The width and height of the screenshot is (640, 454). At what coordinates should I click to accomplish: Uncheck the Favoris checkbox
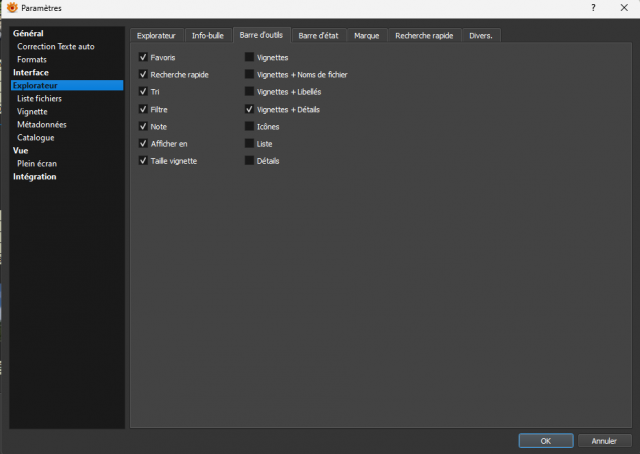[143, 57]
